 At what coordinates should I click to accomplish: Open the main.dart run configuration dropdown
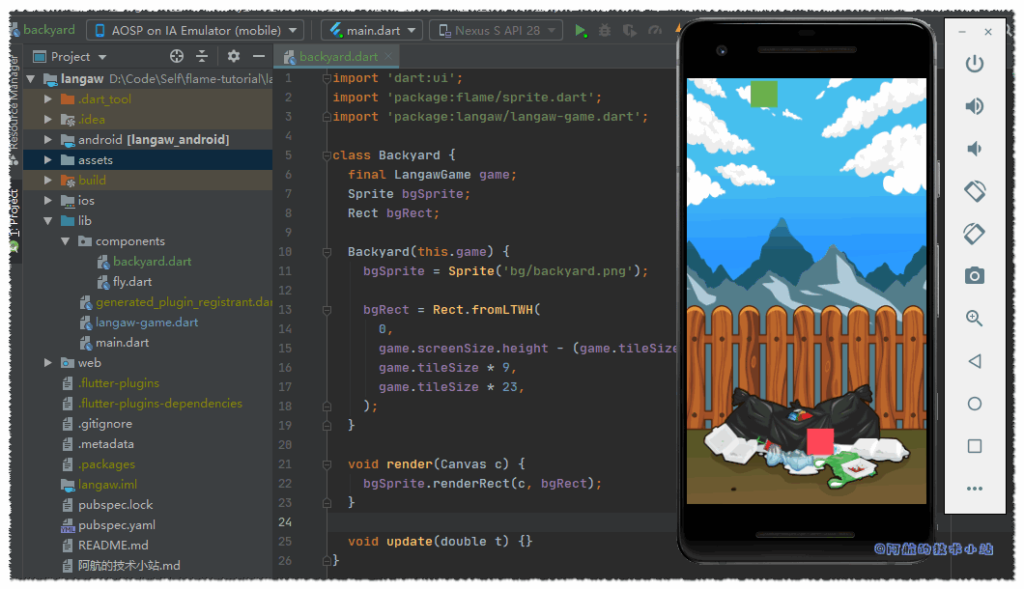coord(372,30)
